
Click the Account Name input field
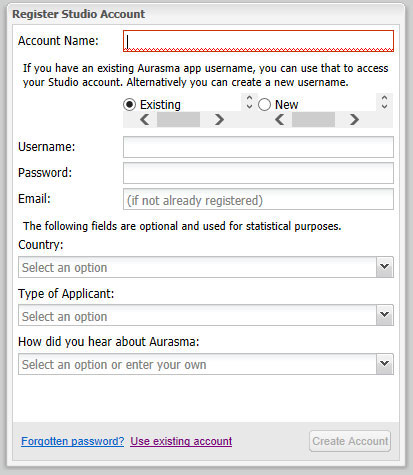258,41
